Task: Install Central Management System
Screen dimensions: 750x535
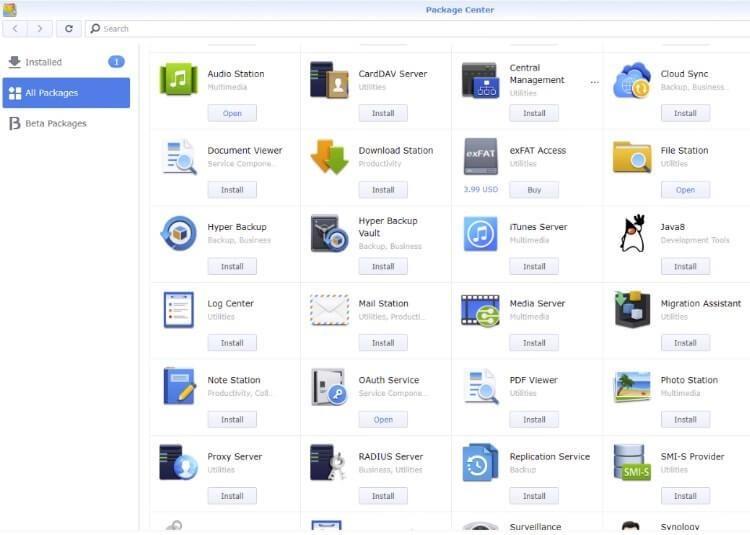Action: (534, 113)
